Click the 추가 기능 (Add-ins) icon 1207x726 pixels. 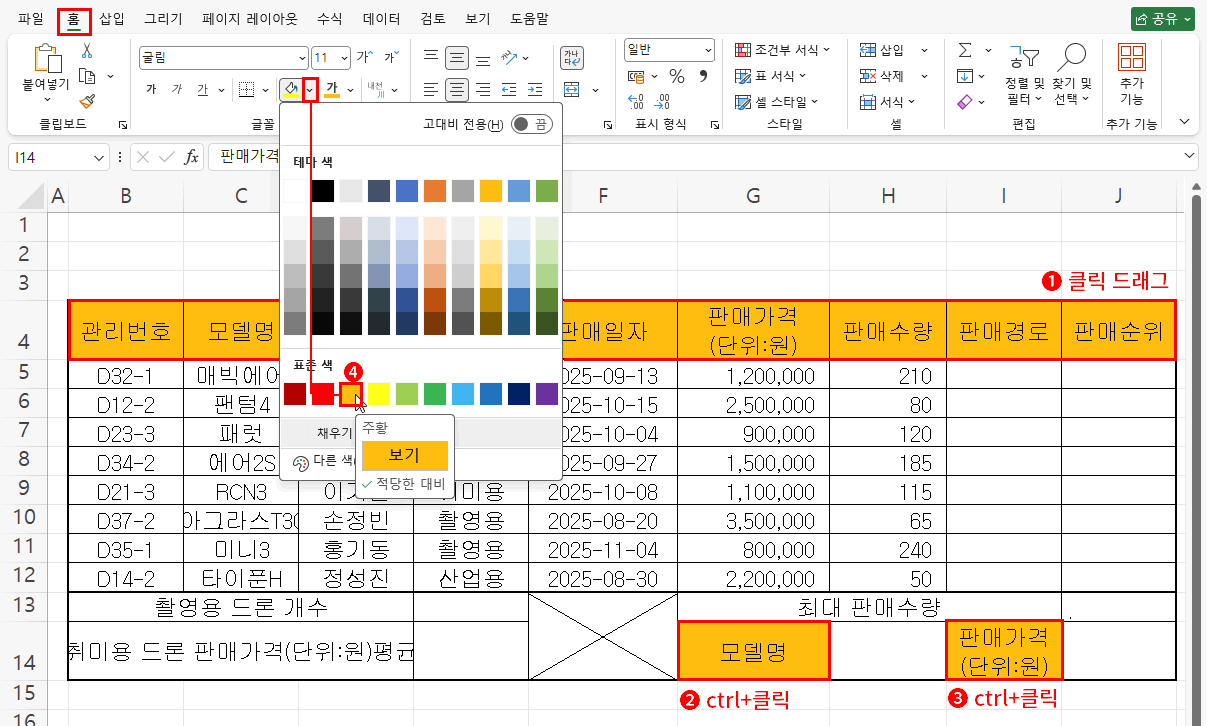click(1131, 56)
